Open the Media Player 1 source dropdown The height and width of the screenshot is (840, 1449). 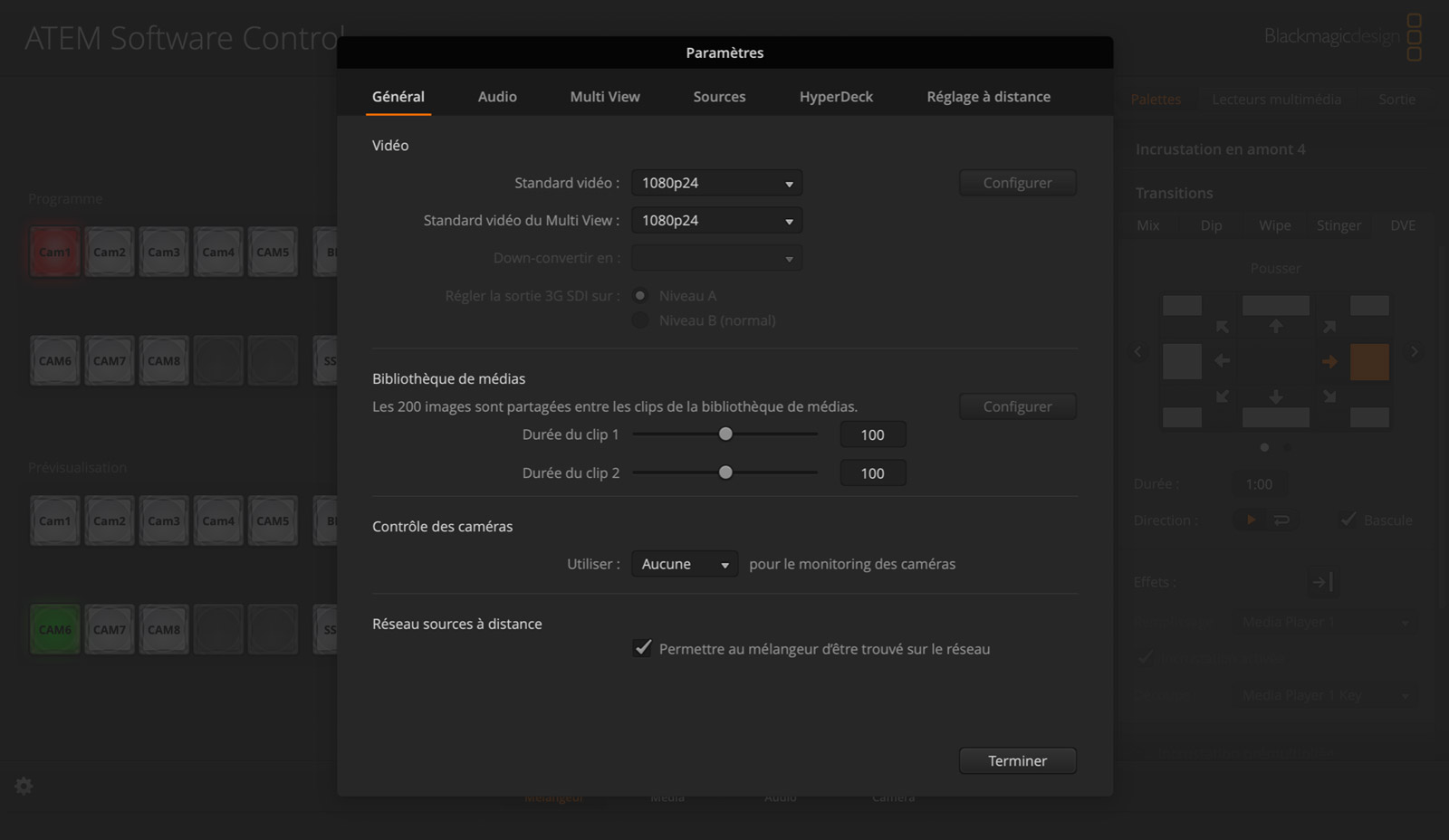click(x=1327, y=622)
